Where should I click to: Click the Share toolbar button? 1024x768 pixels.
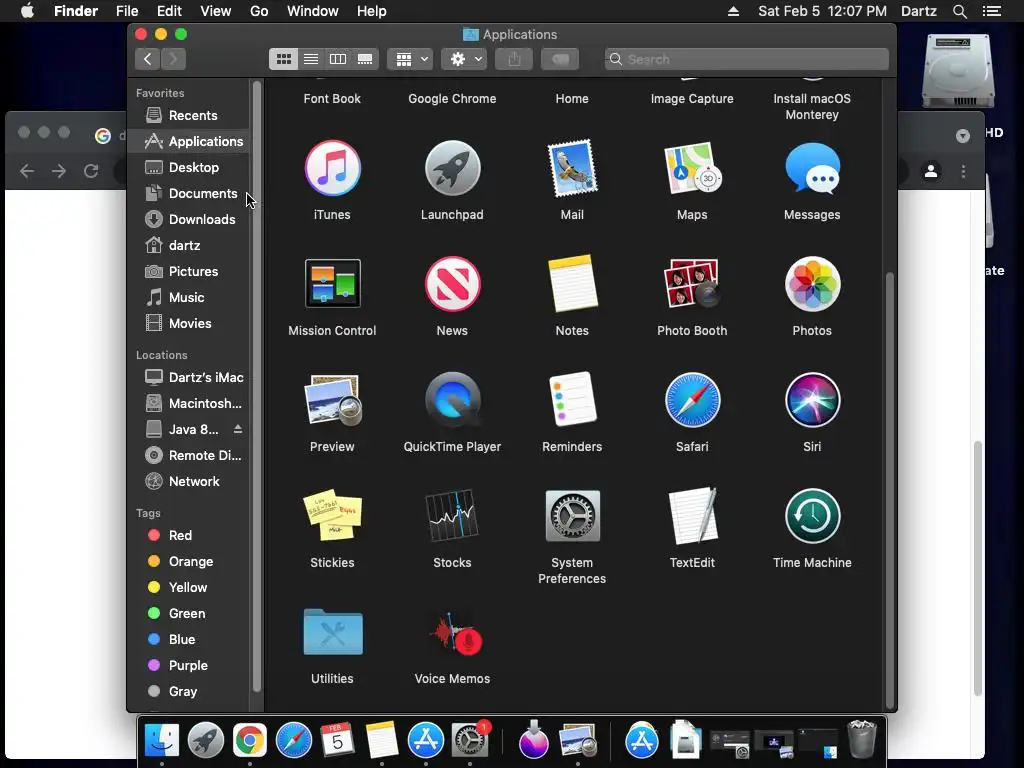pos(515,59)
